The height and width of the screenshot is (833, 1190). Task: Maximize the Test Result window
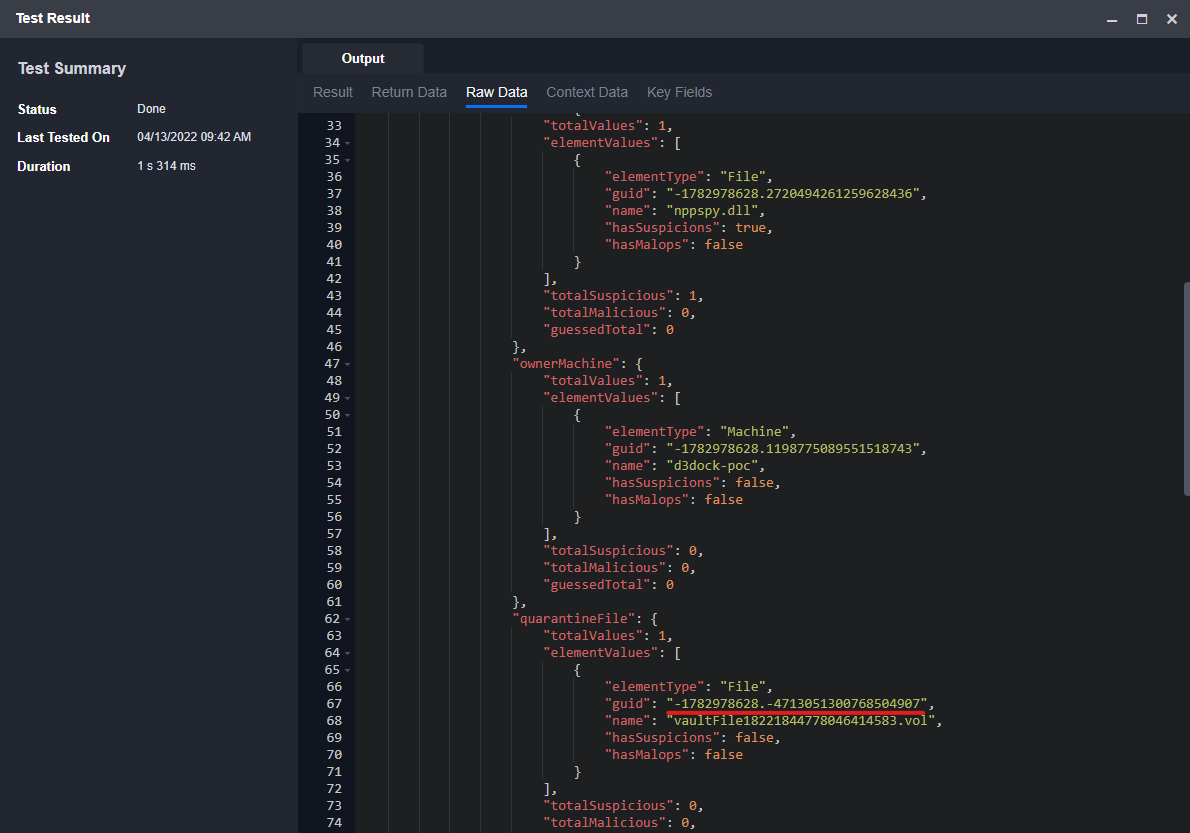pos(1141,19)
